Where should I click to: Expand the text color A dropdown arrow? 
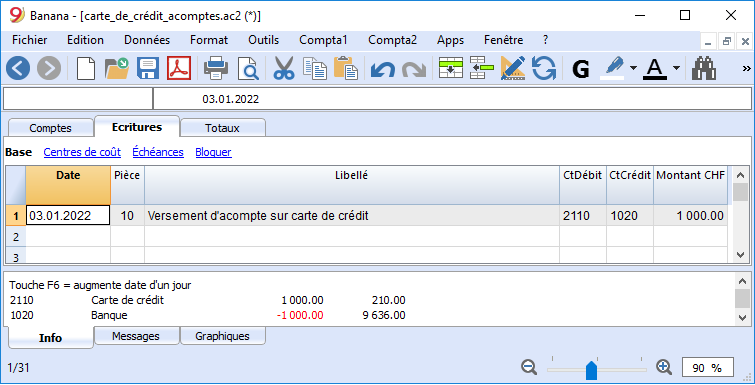click(x=676, y=68)
